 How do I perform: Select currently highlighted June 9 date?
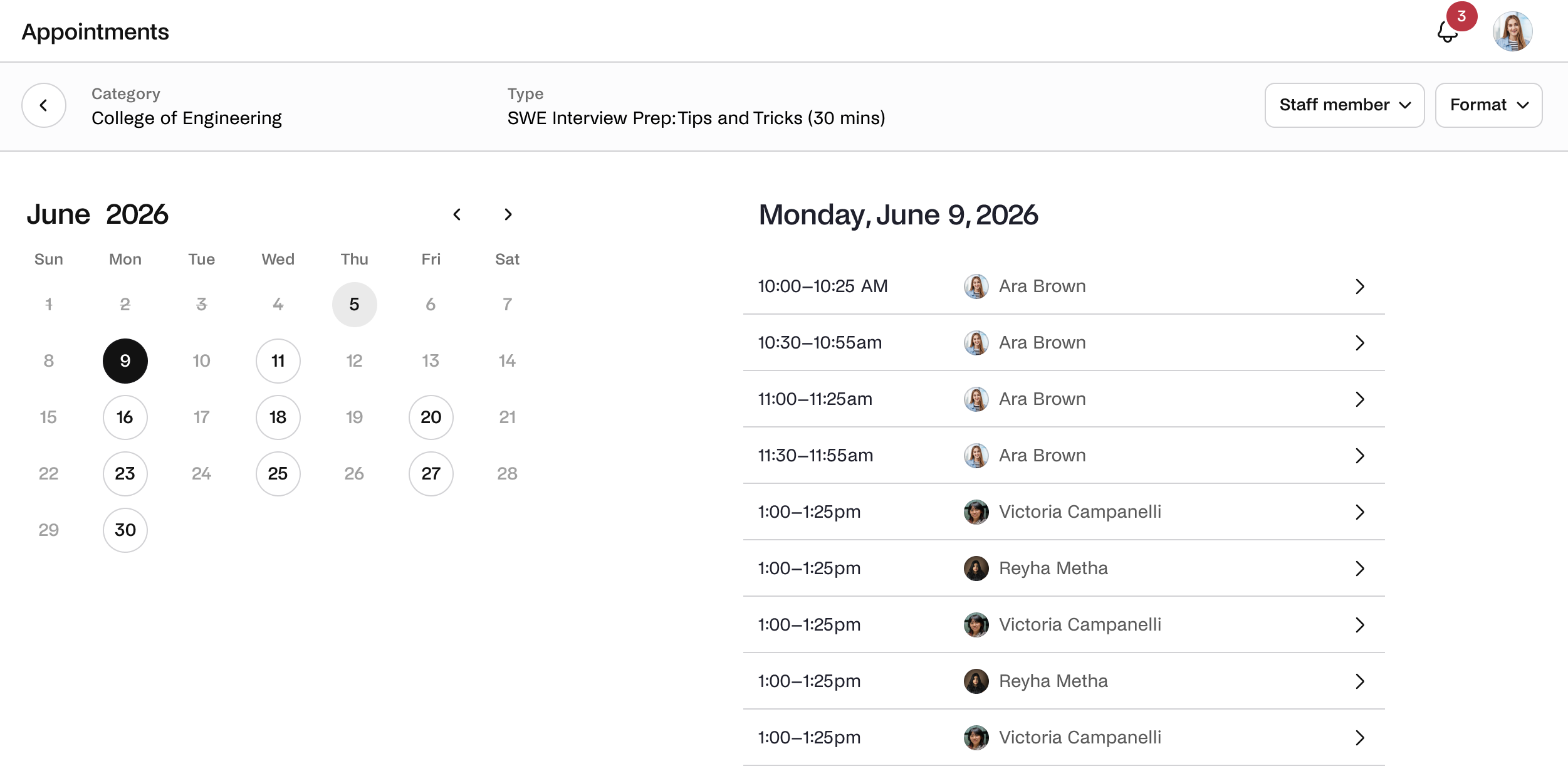(125, 361)
